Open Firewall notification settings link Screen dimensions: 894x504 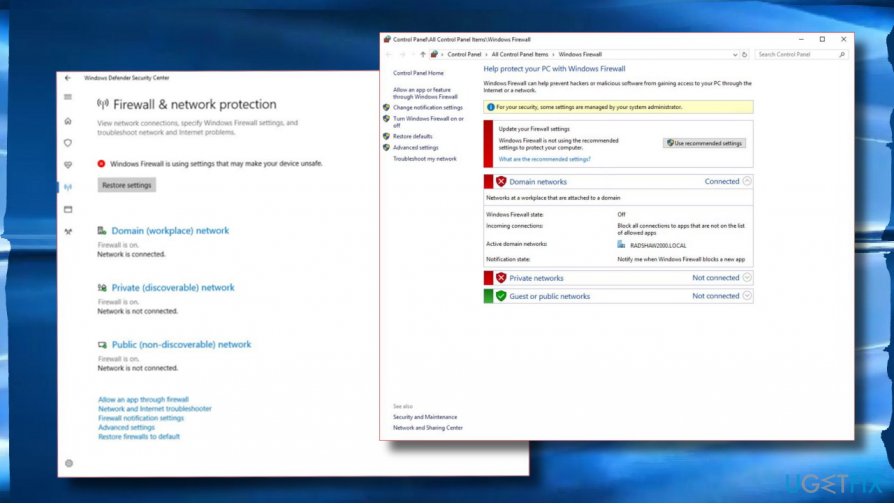coord(141,418)
